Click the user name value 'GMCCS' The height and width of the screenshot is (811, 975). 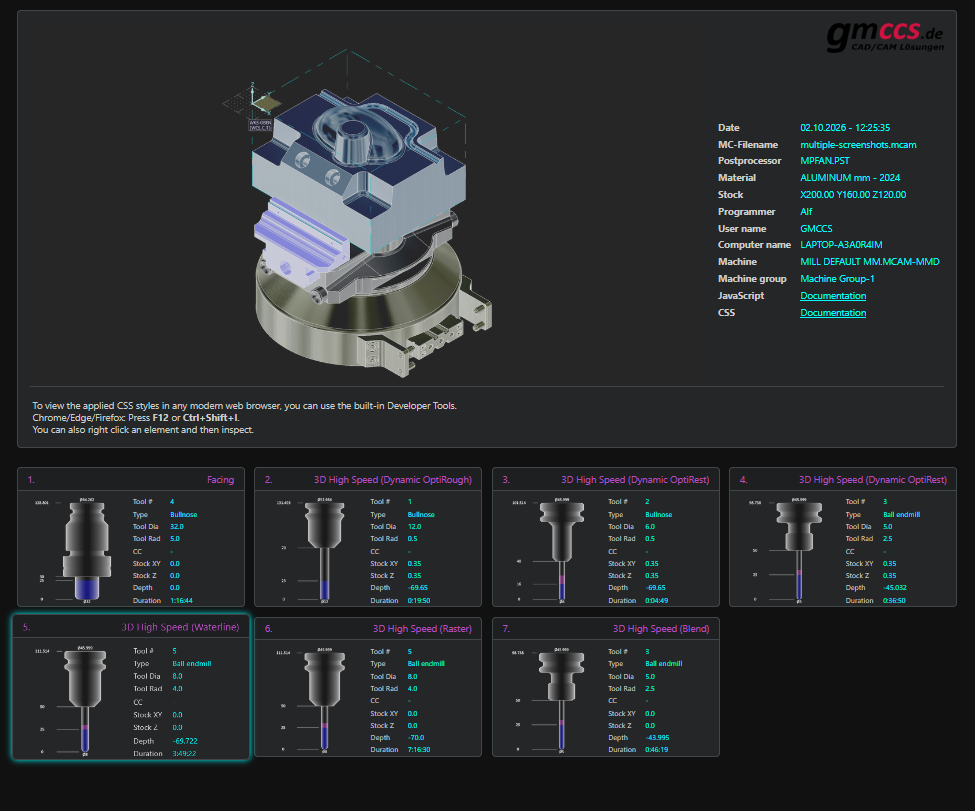tap(816, 228)
